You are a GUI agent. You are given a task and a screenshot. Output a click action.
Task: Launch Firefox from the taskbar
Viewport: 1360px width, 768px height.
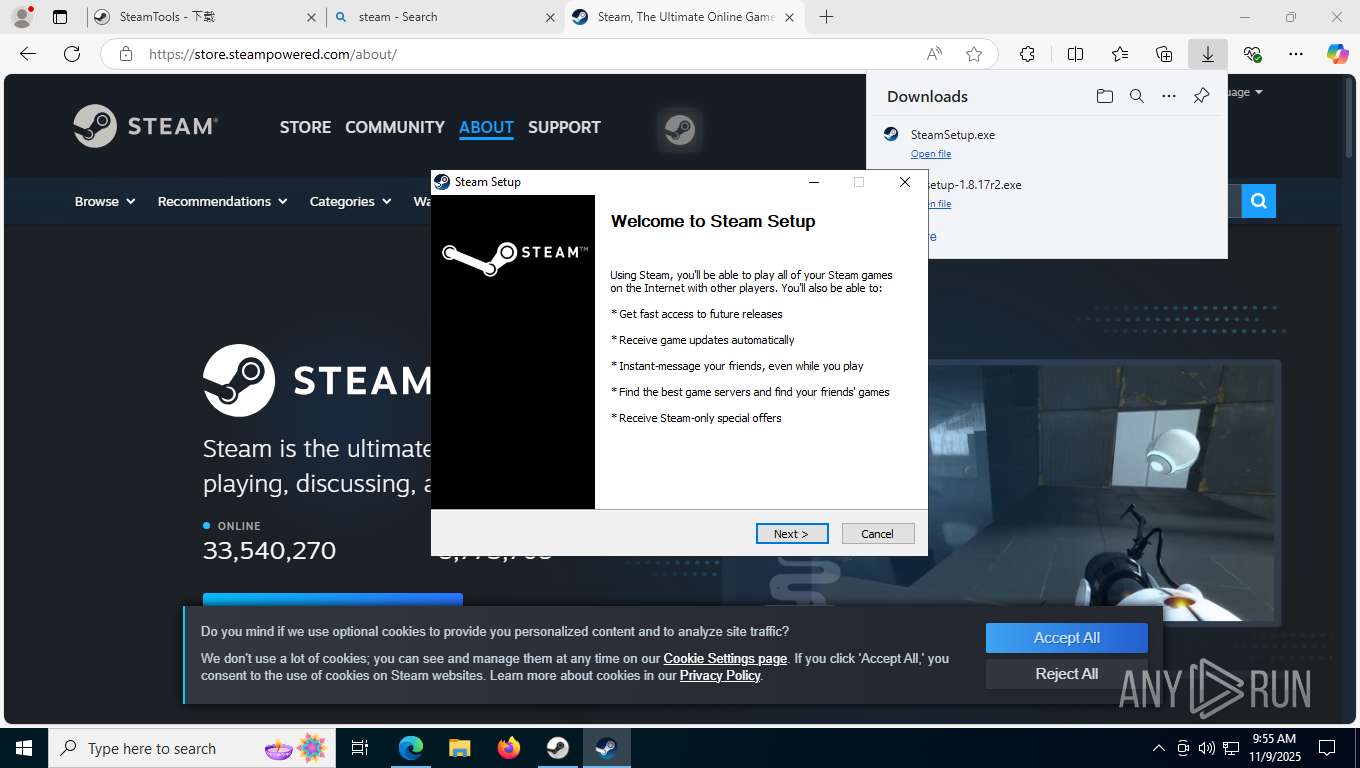coord(509,748)
